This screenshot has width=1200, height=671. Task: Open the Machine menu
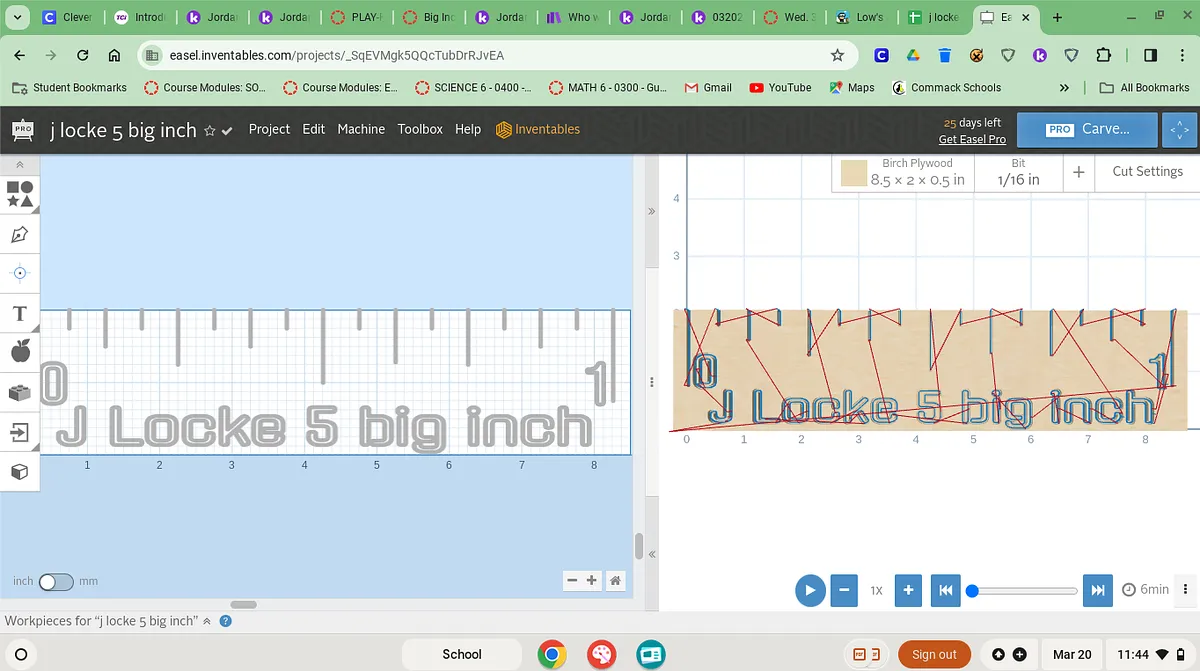coord(361,129)
